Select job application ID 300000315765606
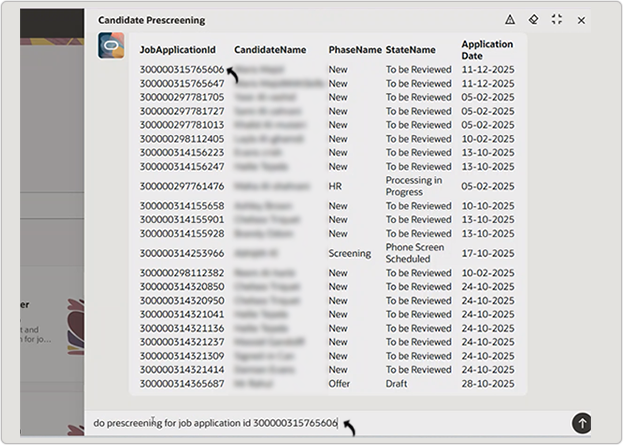The image size is (623, 445). 181,69
